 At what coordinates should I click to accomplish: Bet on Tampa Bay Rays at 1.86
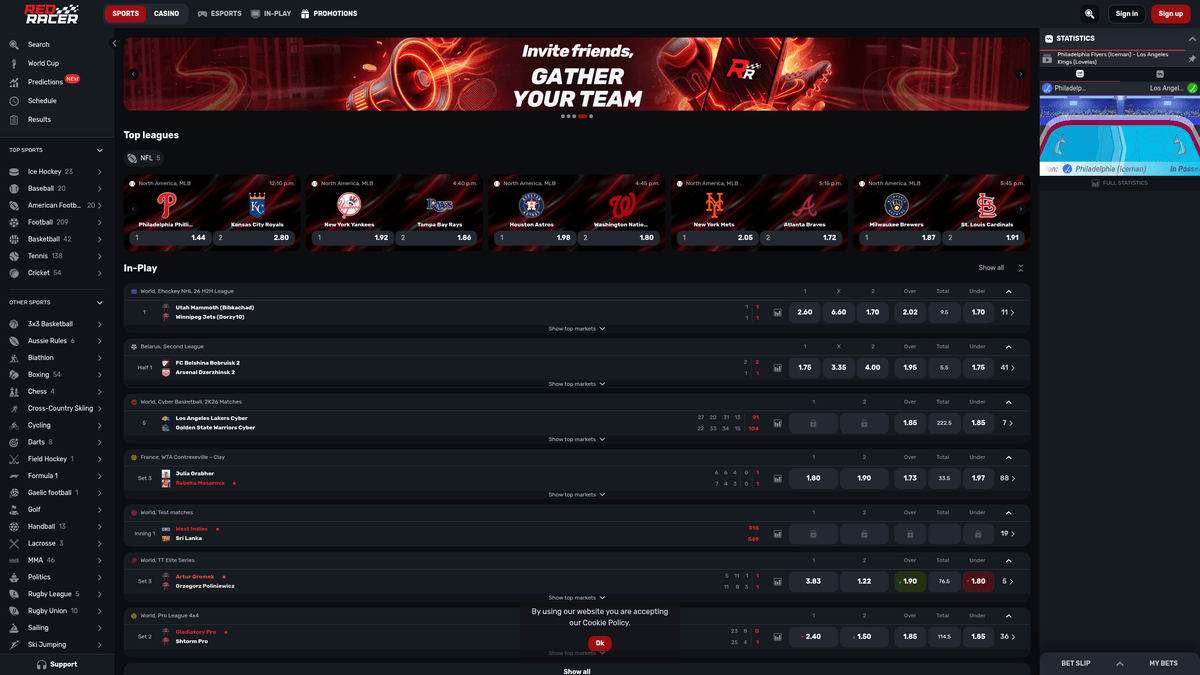tap(435, 238)
